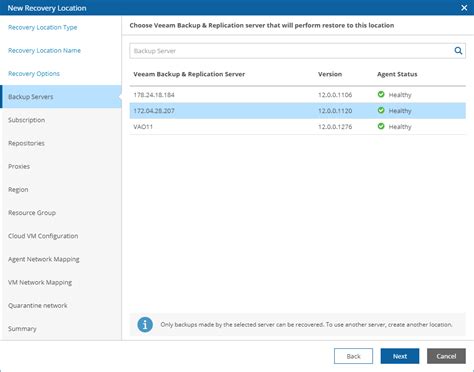Click Healthy text in 172.04.28.207 row

[x=400, y=111]
